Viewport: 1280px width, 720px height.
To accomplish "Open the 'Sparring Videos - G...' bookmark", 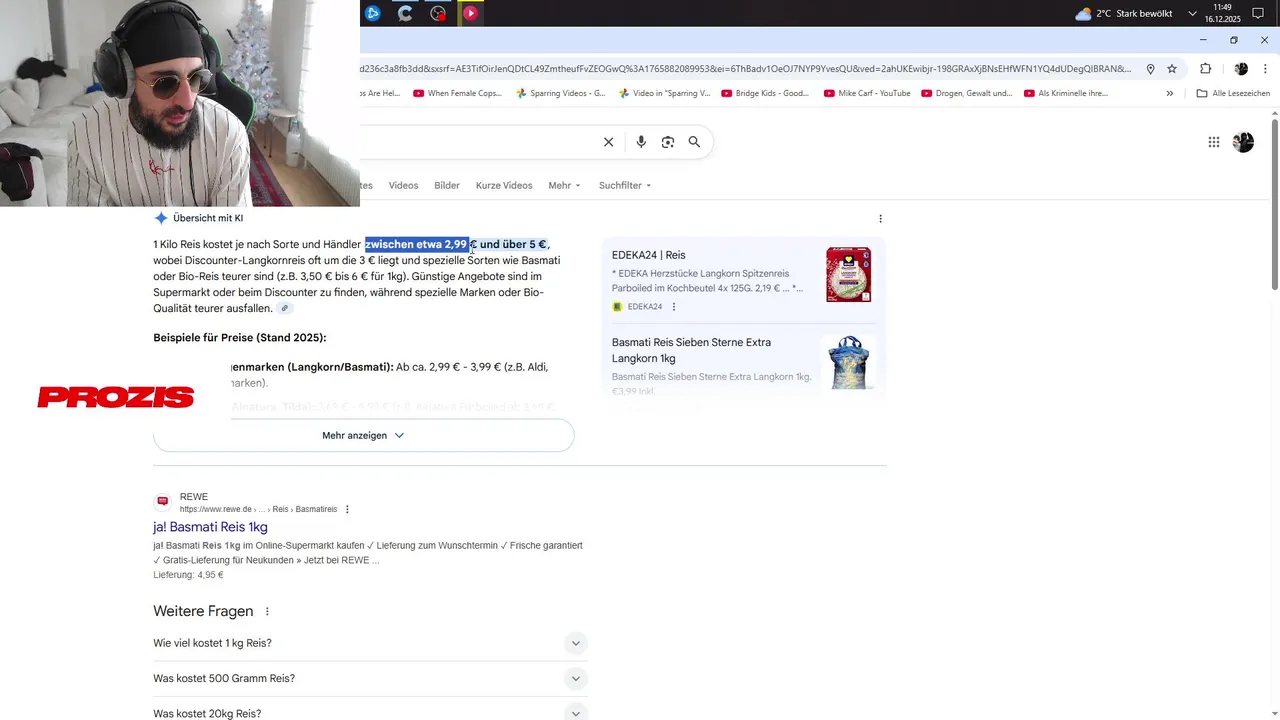I will 560,93.
